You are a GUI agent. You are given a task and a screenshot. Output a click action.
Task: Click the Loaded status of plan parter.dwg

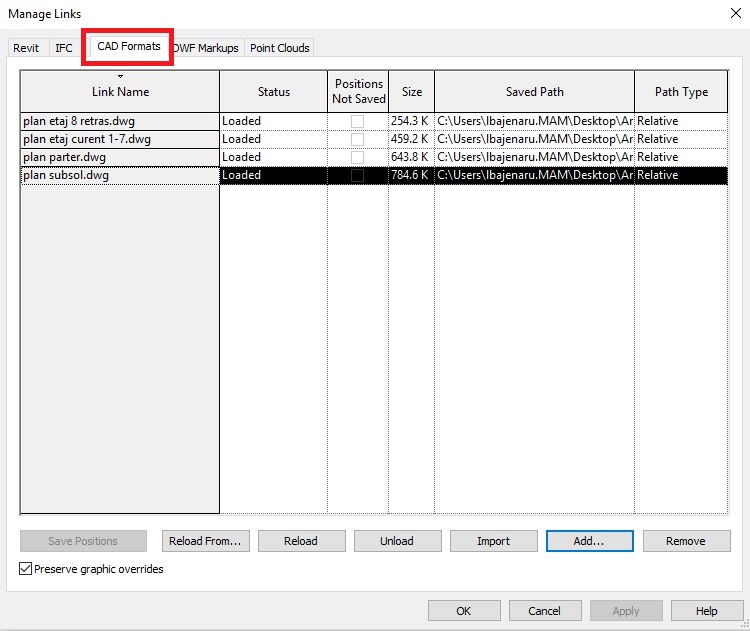click(274, 157)
